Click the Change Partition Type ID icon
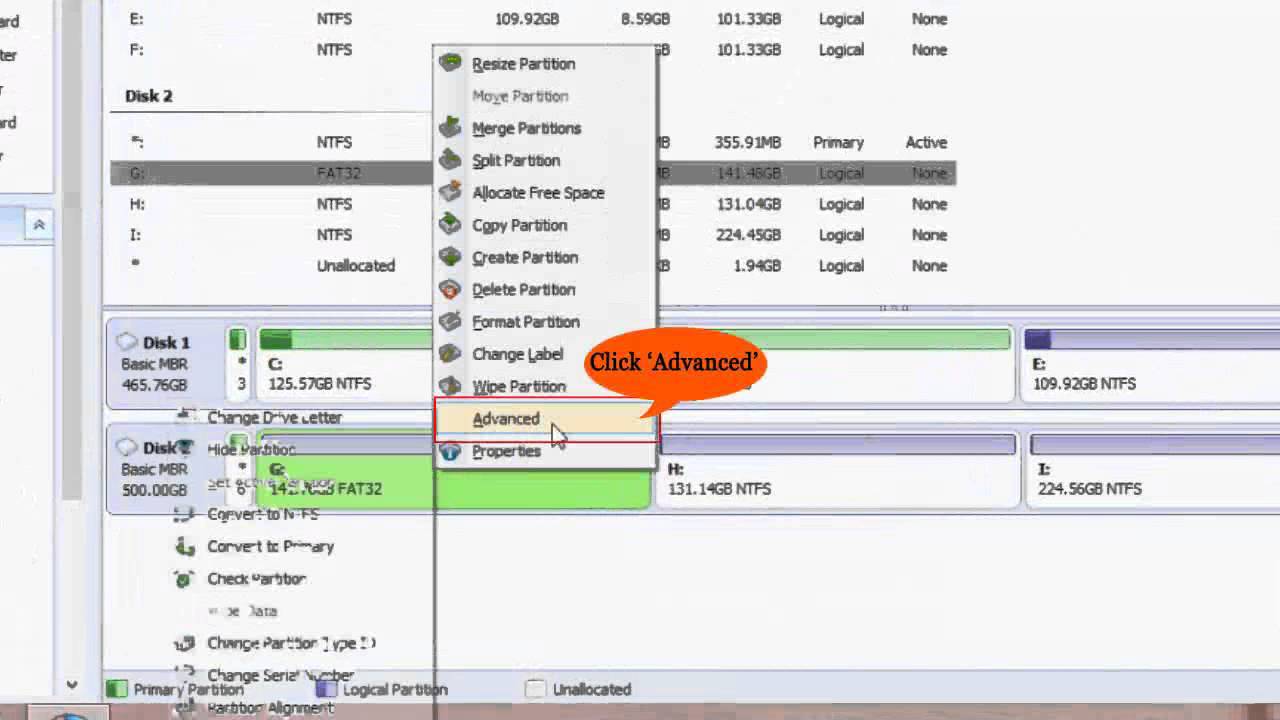The height and width of the screenshot is (720, 1280). point(184,643)
